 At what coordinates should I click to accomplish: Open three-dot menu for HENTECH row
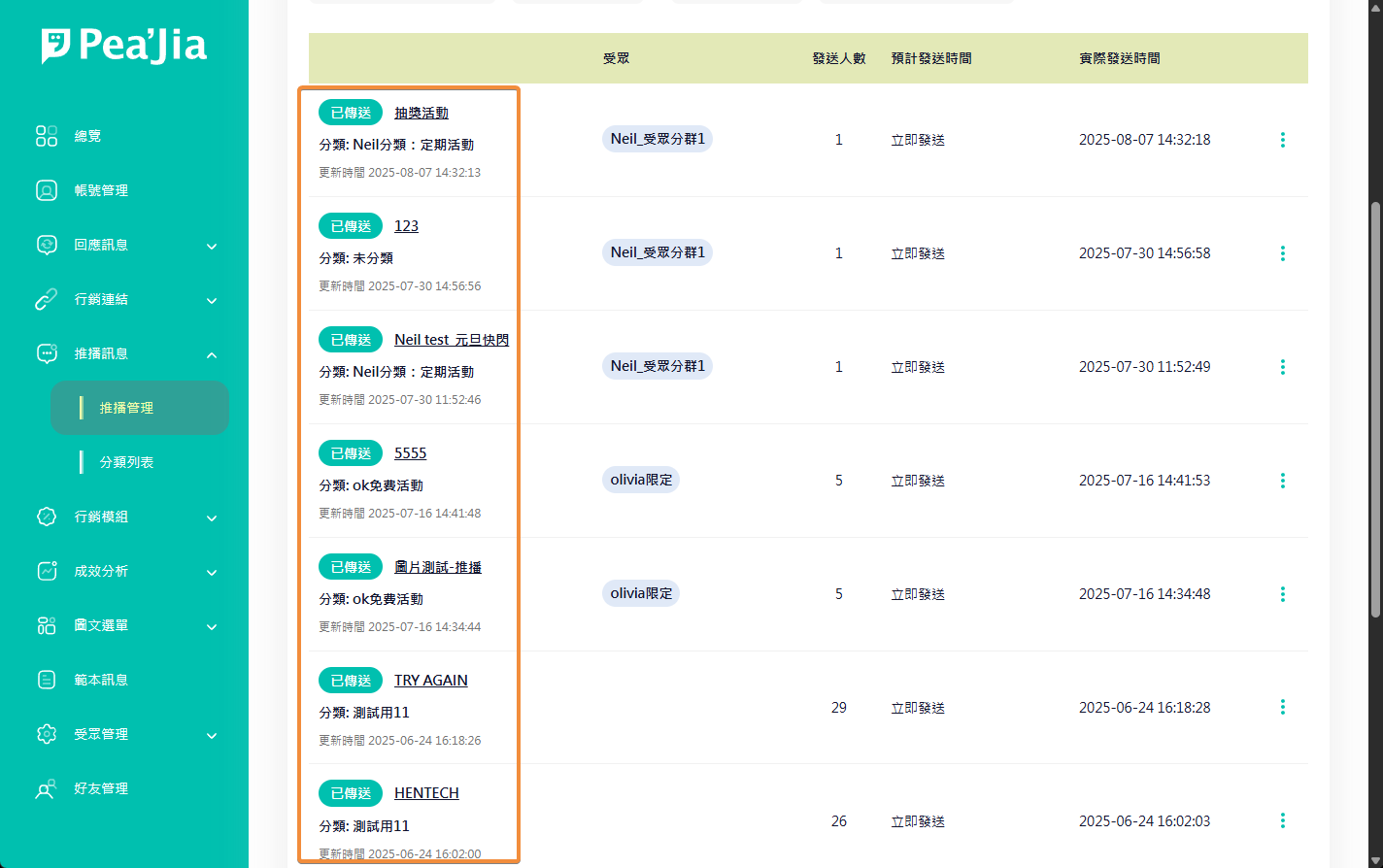[x=1282, y=821]
